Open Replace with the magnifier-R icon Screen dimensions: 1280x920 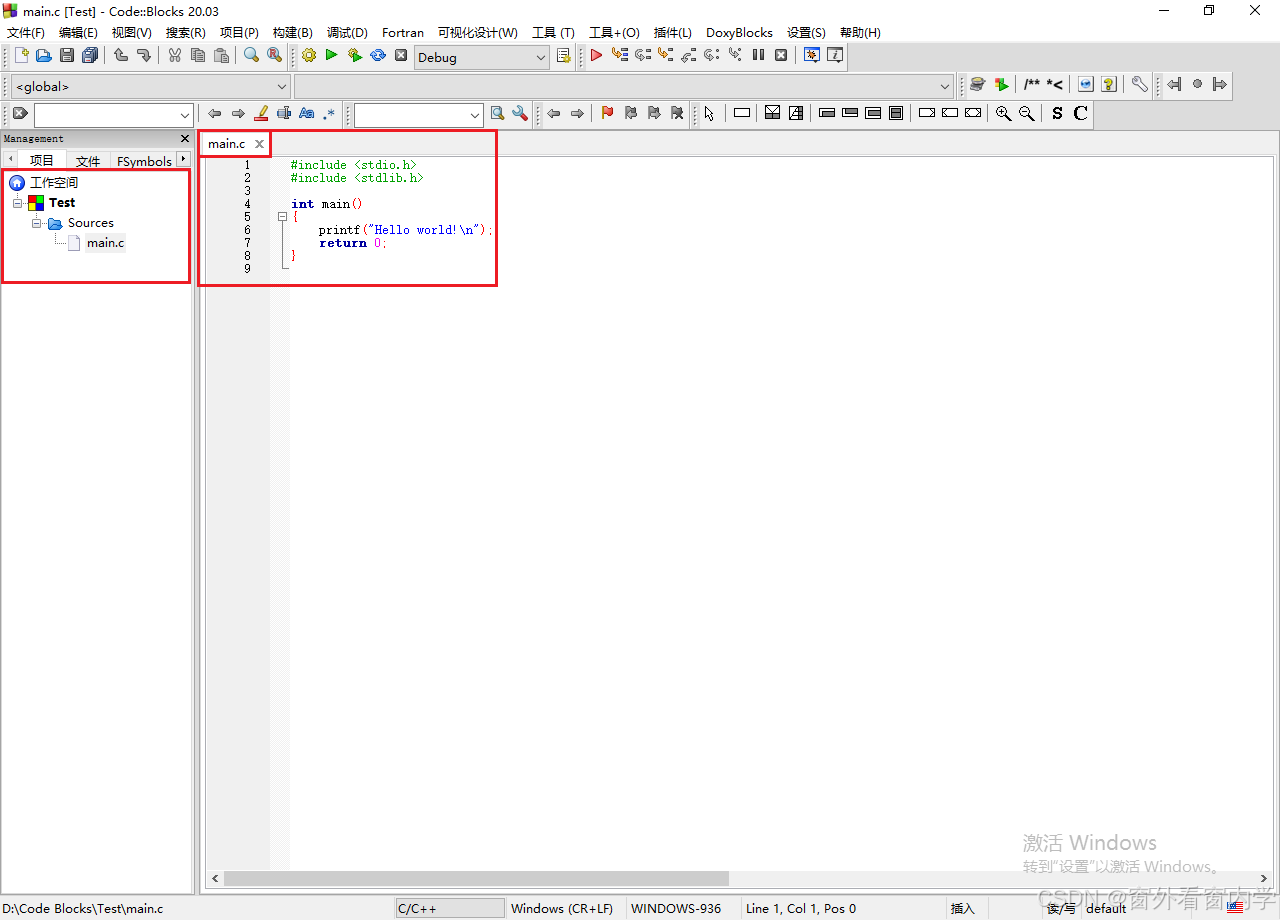click(274, 56)
